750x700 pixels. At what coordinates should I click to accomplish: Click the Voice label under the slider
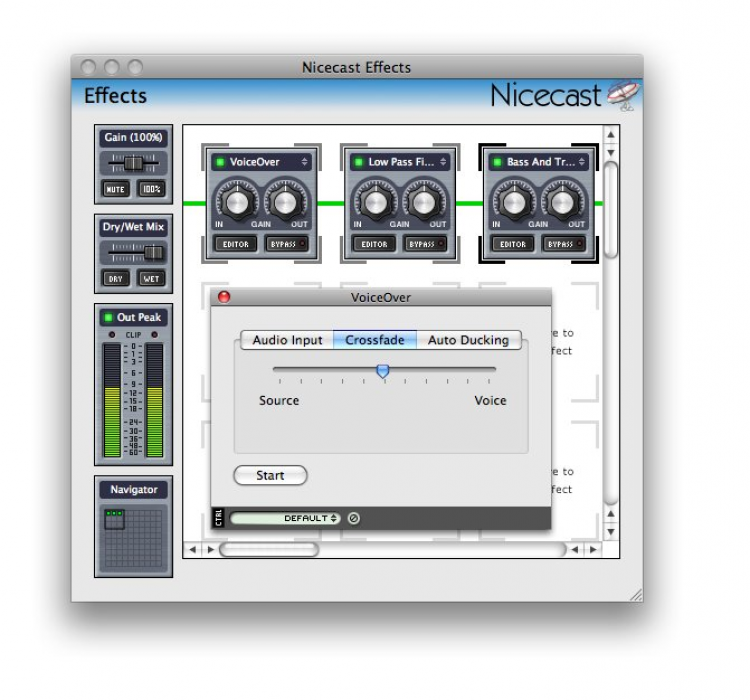(x=490, y=400)
